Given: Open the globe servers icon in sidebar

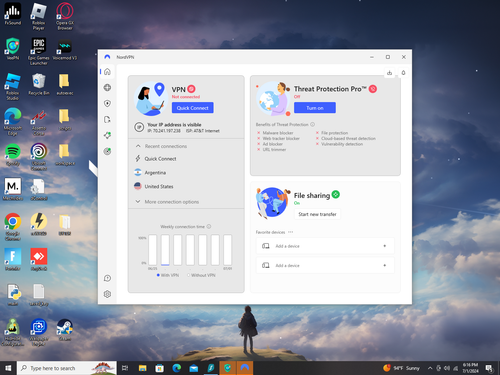Looking at the screenshot, I should (107, 88).
